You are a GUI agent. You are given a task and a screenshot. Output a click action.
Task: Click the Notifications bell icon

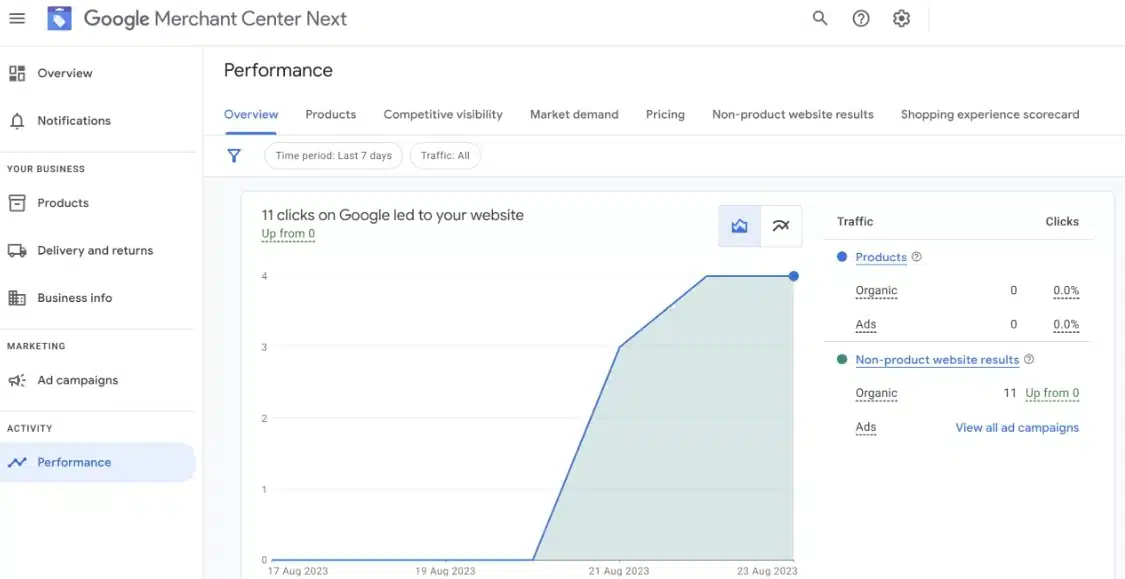(17, 121)
